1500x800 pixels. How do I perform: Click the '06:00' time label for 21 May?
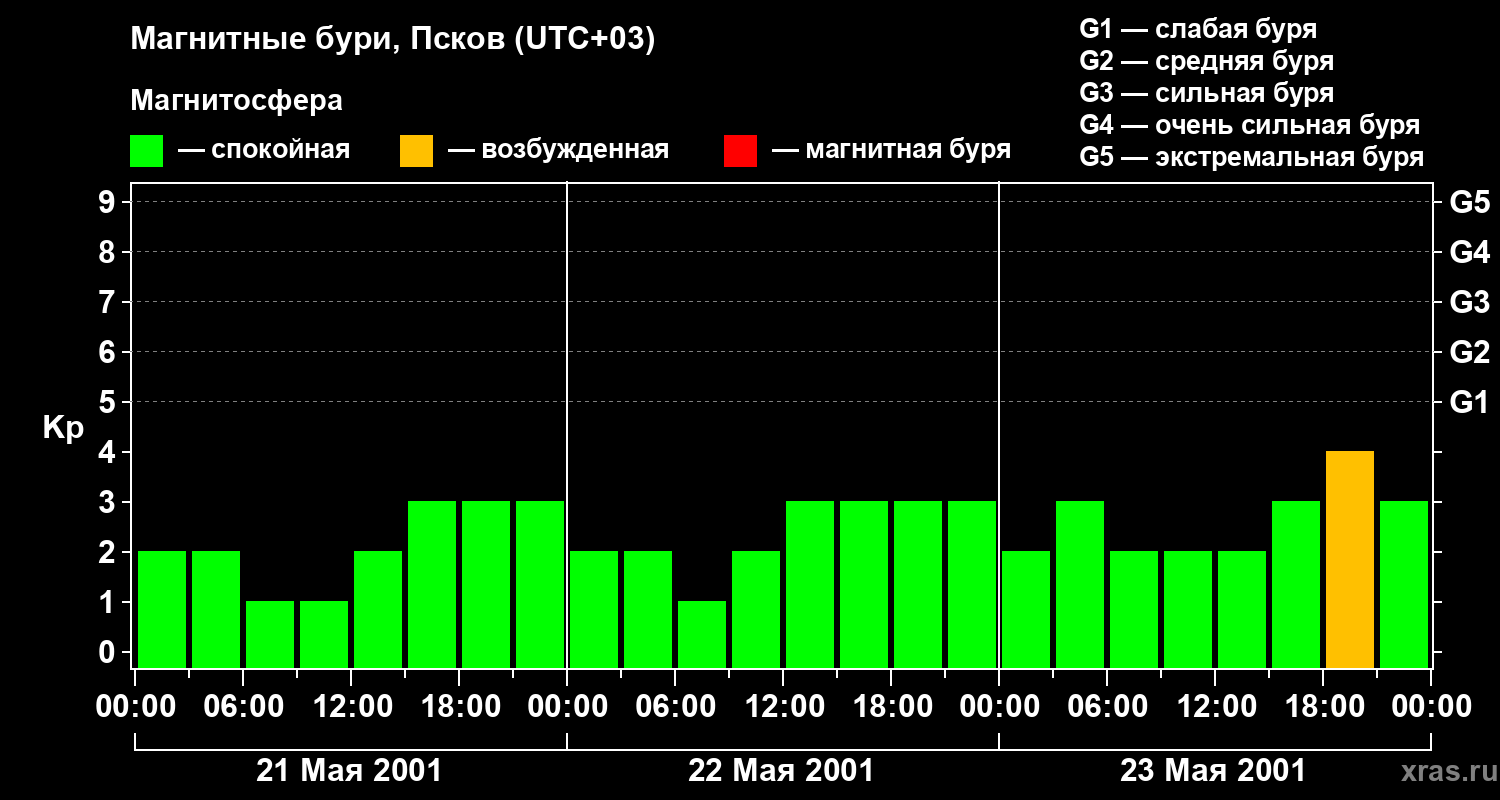click(243, 707)
